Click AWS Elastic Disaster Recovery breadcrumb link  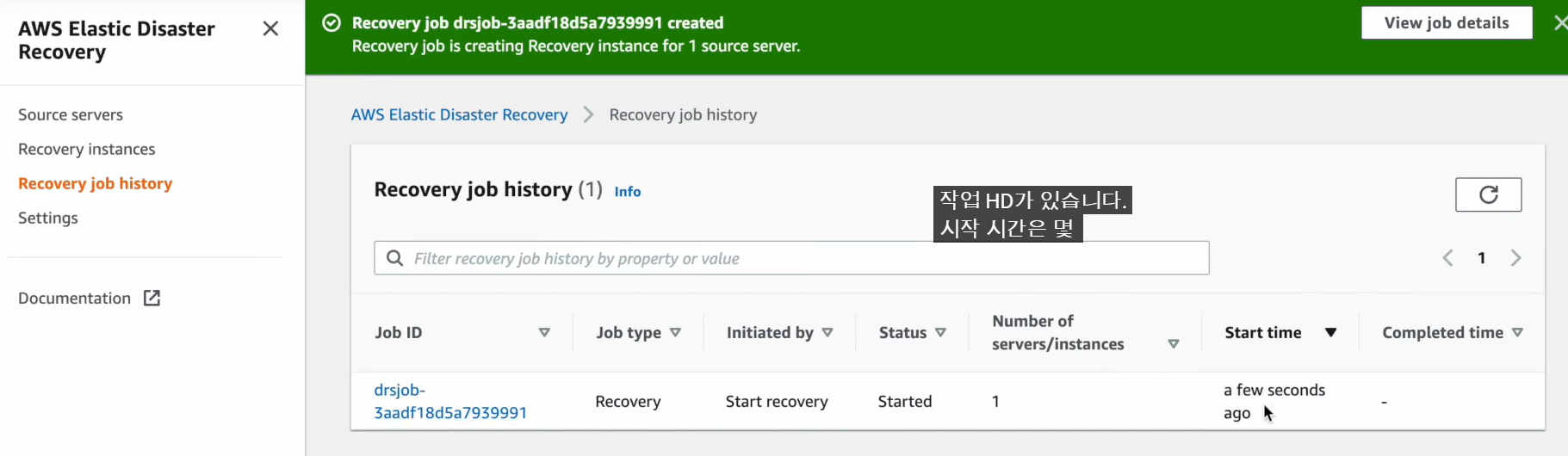click(459, 114)
